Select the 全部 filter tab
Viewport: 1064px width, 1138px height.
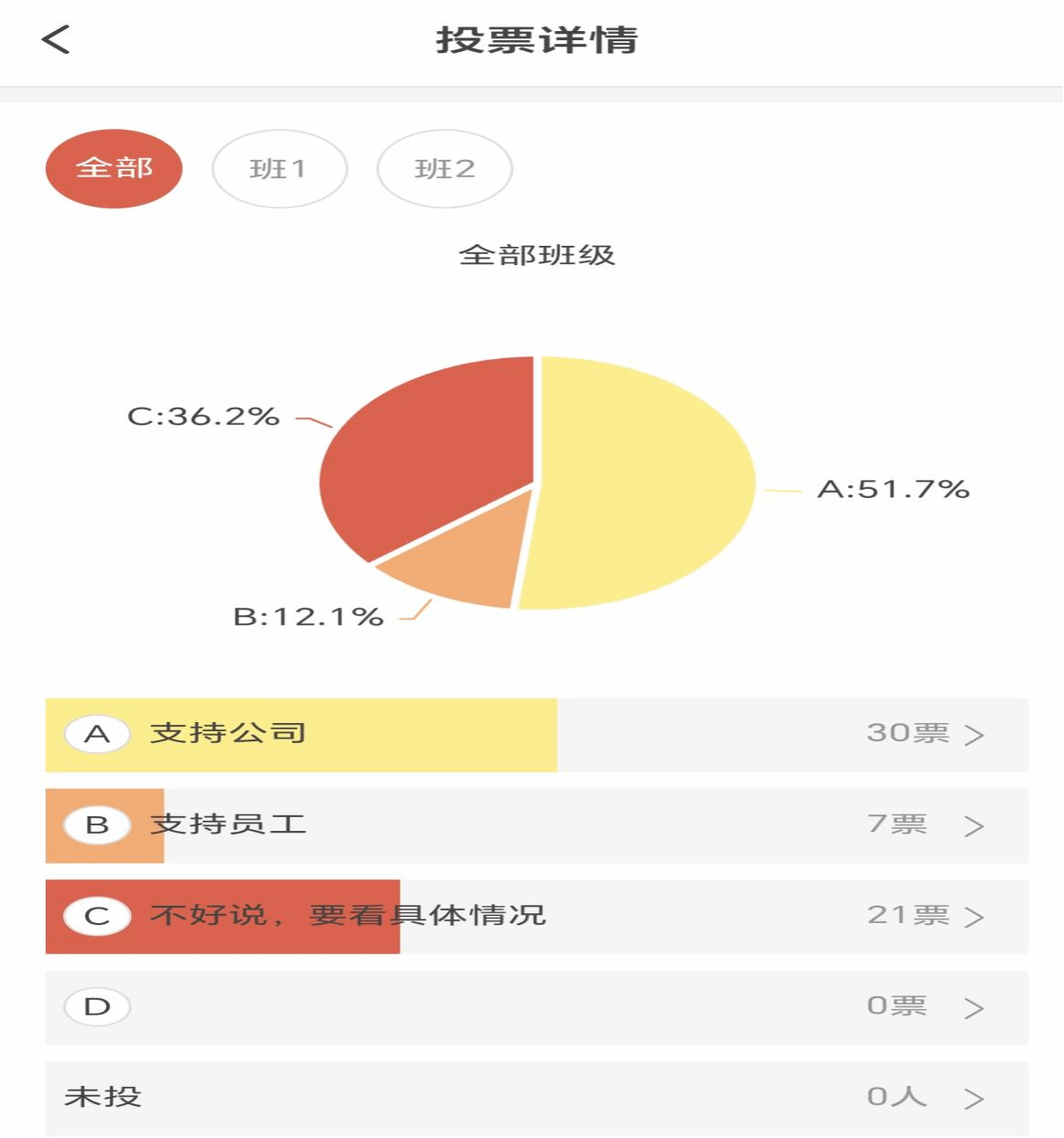click(x=114, y=169)
